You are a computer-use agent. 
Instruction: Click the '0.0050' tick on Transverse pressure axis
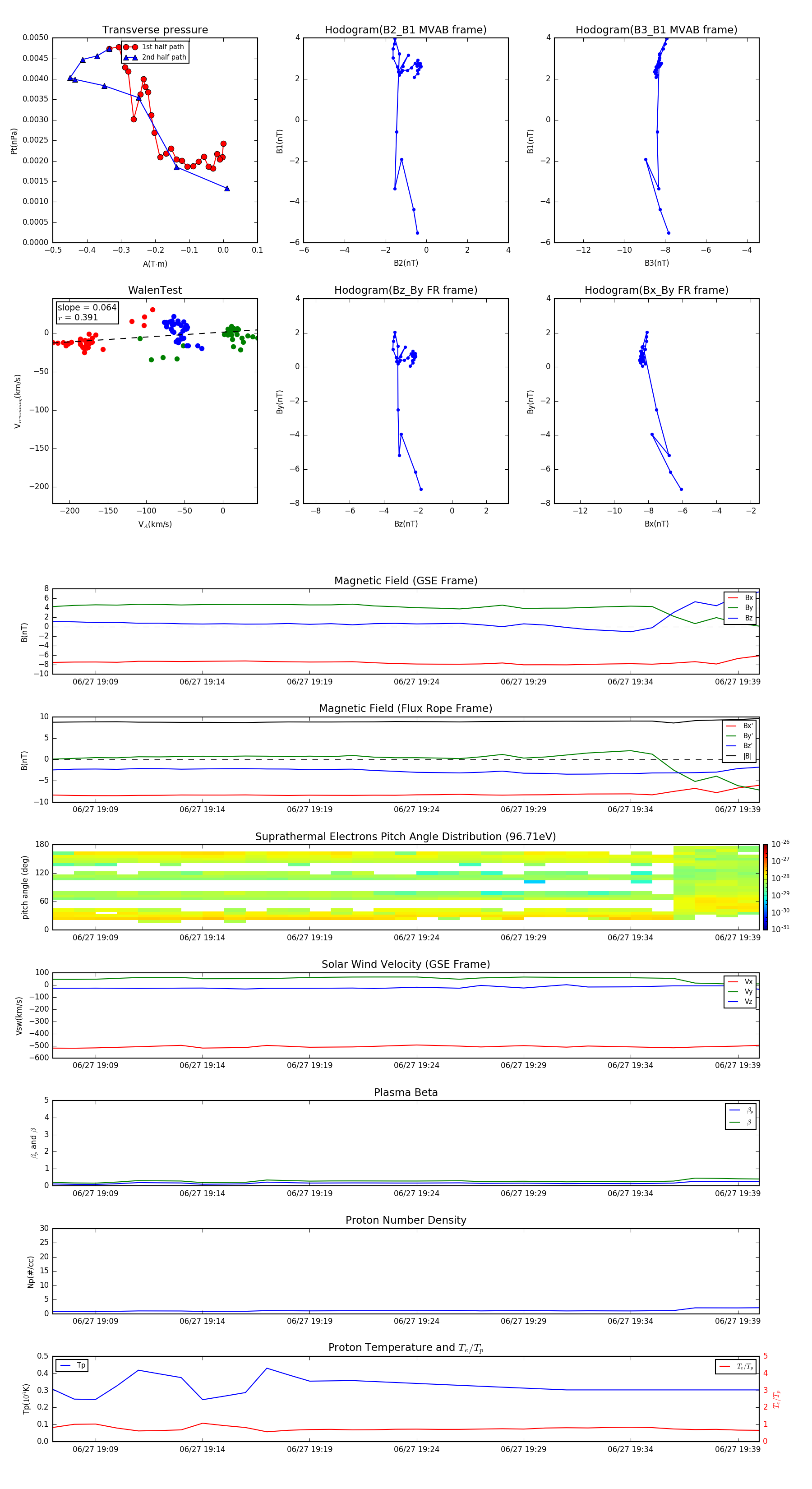pos(36,38)
